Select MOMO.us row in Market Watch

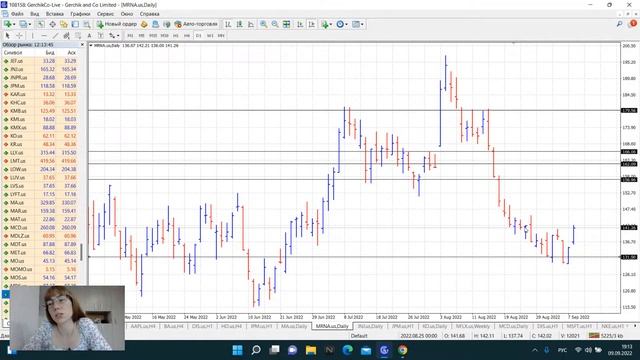tap(40, 269)
